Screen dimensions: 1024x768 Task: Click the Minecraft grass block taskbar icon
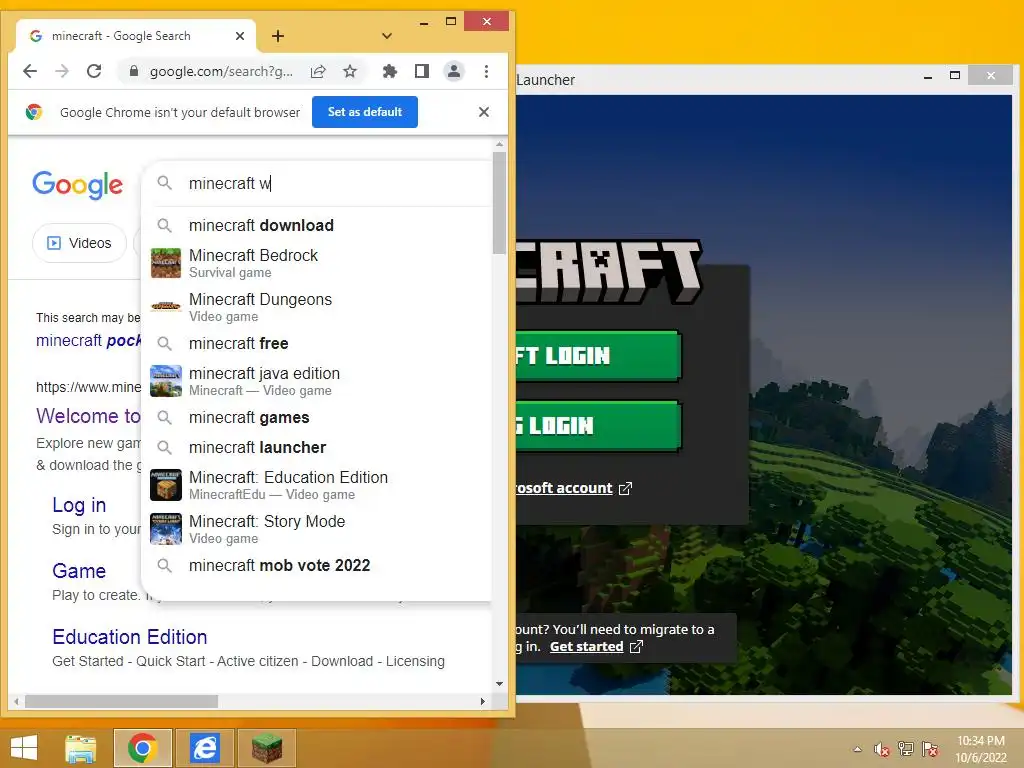266,748
